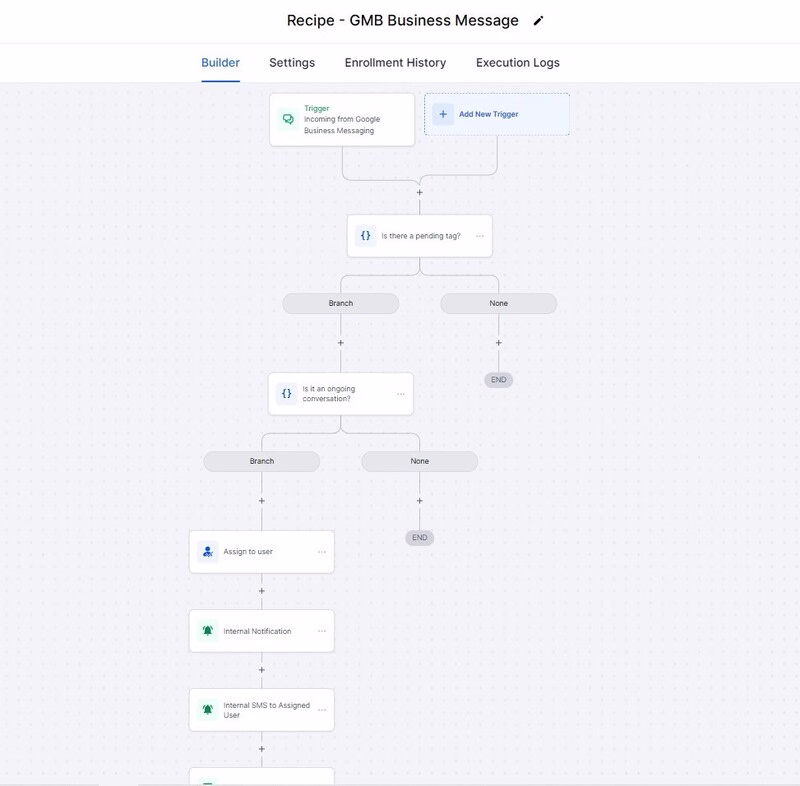Select the None pill under ongoing conversation condition
This screenshot has width=800, height=786.
[x=420, y=461]
